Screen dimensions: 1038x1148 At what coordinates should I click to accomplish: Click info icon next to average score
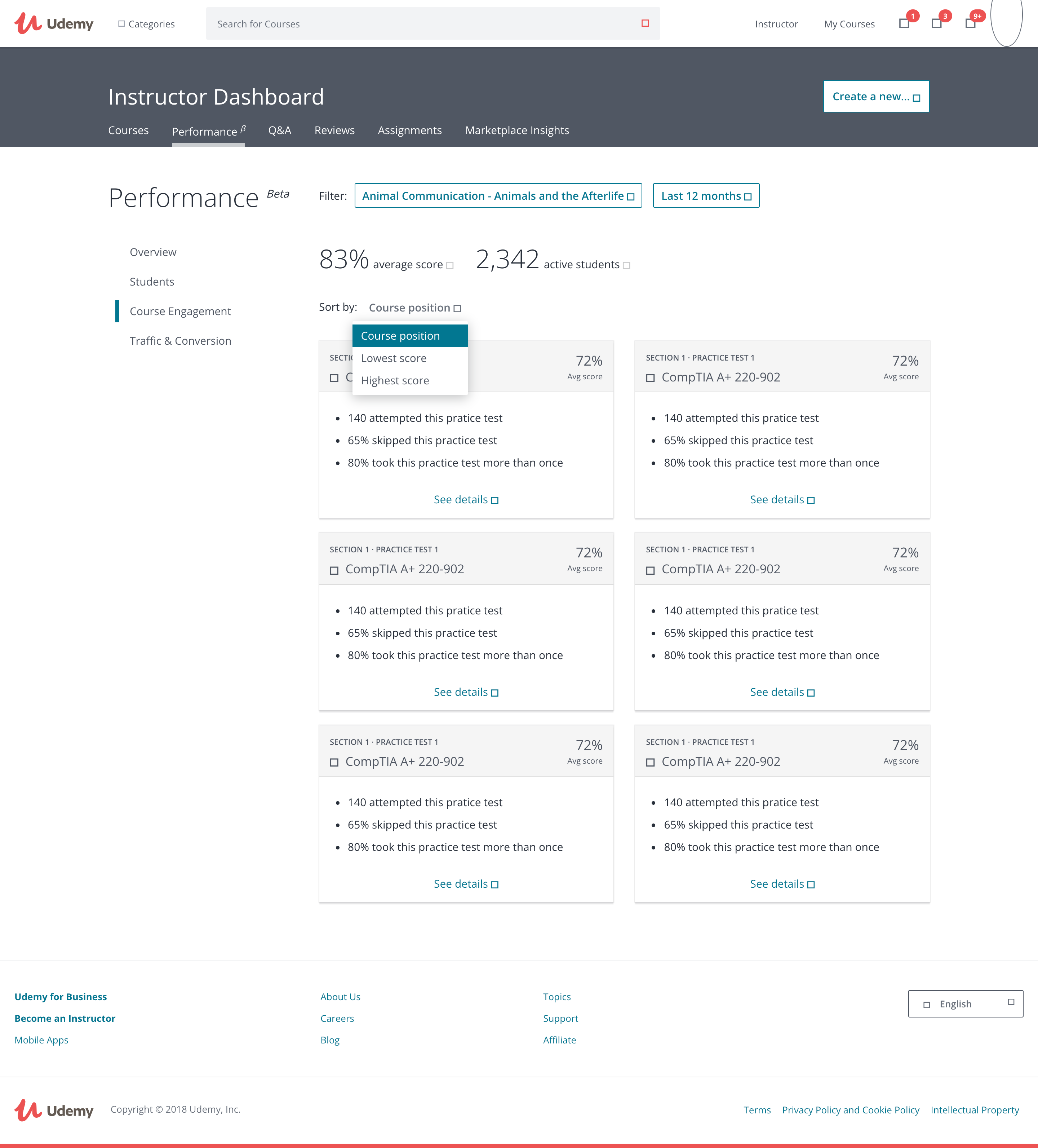(x=449, y=265)
